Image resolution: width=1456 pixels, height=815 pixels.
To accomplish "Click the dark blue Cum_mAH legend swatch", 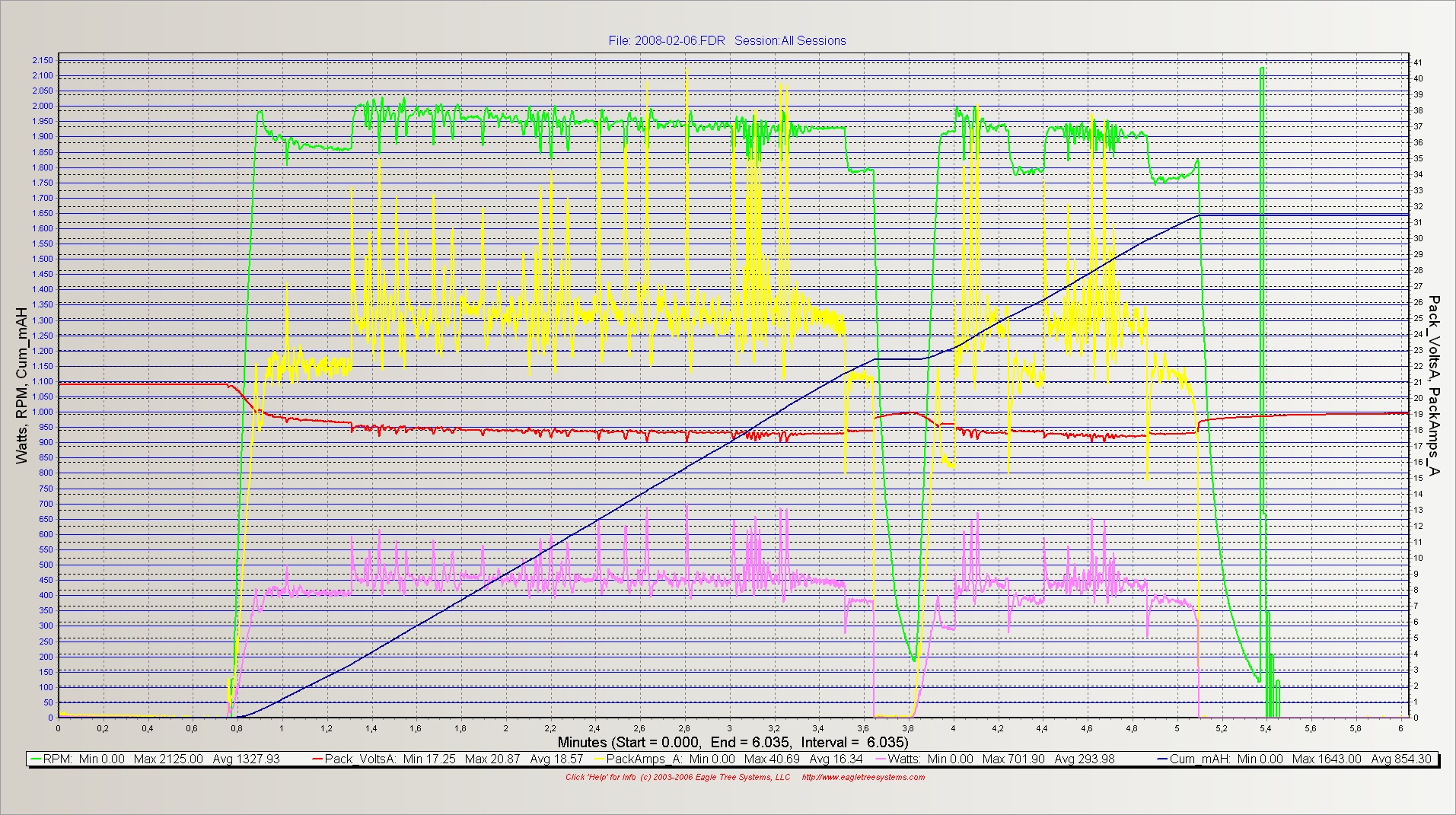I will coord(1159,759).
